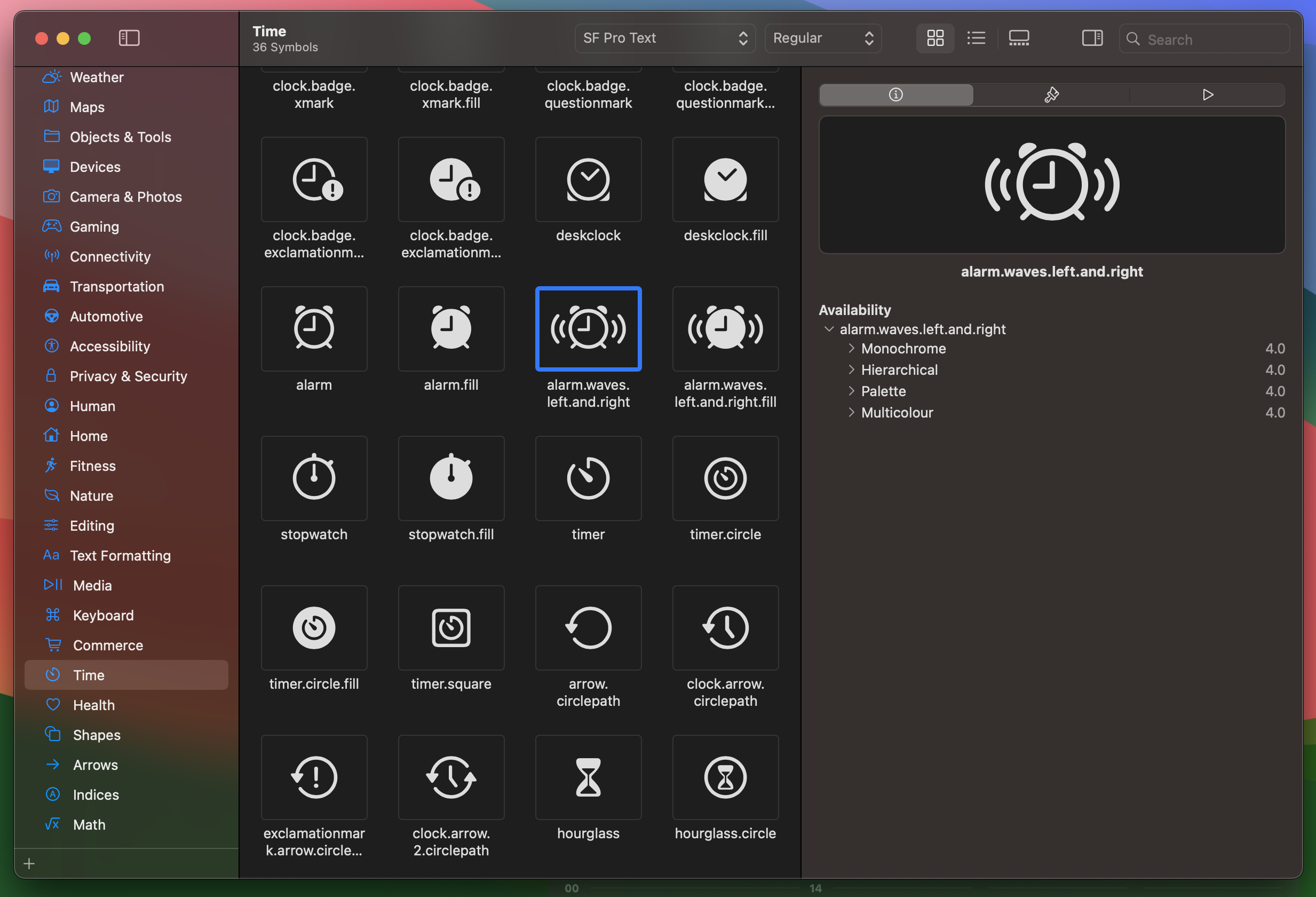Open the Devices category
The image size is (1316, 897).
[126, 167]
